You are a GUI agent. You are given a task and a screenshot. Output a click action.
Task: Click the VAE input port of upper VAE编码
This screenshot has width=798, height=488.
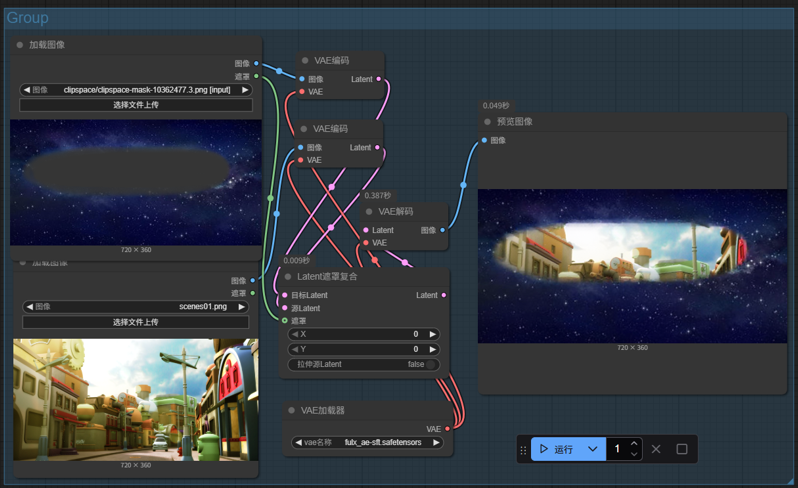tap(302, 92)
